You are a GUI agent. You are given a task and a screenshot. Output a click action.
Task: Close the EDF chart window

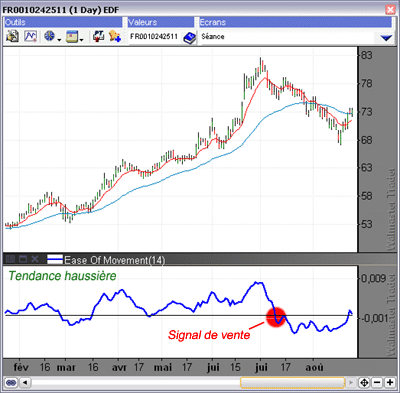pyautogui.click(x=390, y=9)
